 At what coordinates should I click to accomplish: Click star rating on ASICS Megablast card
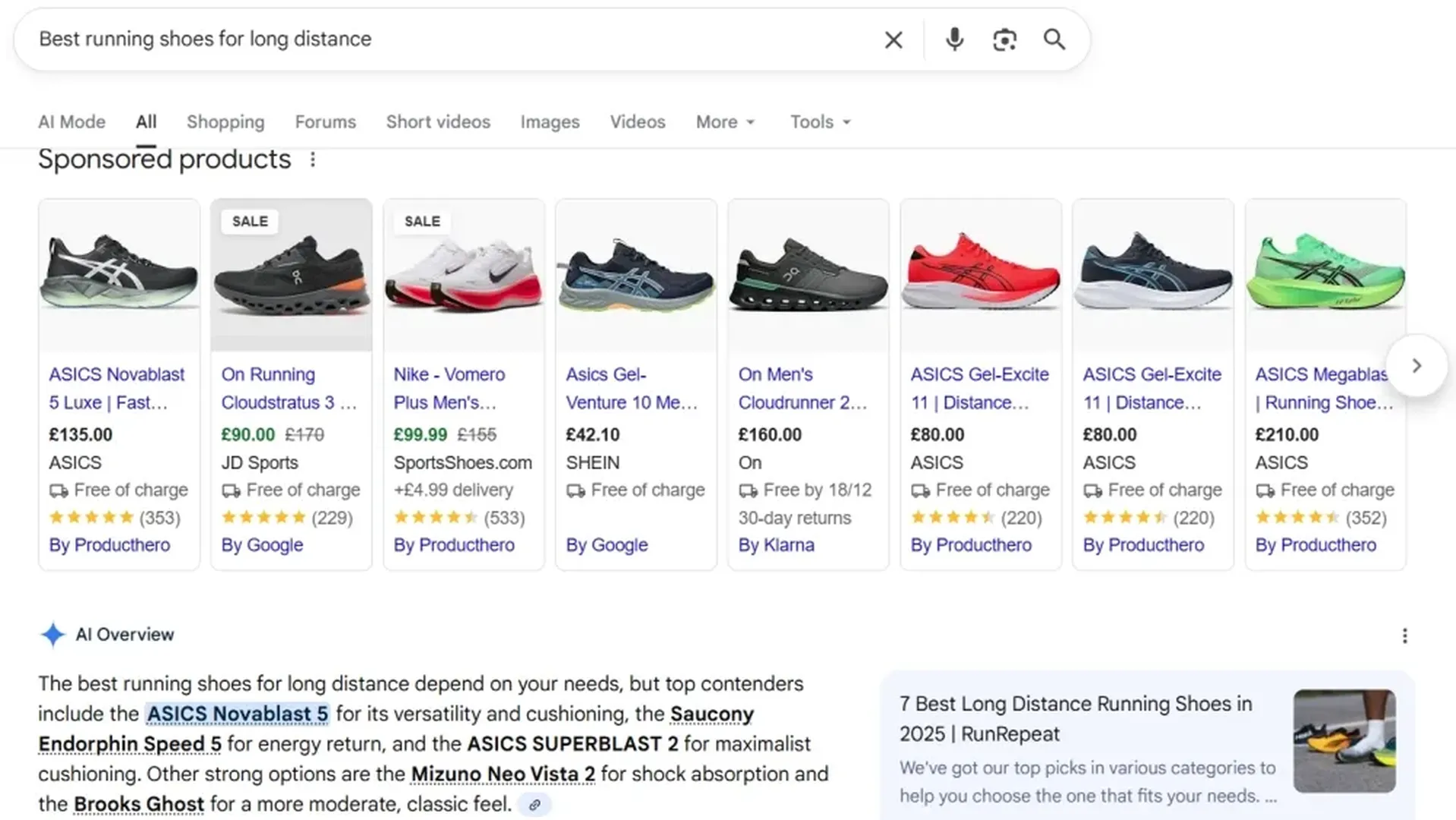1297,518
